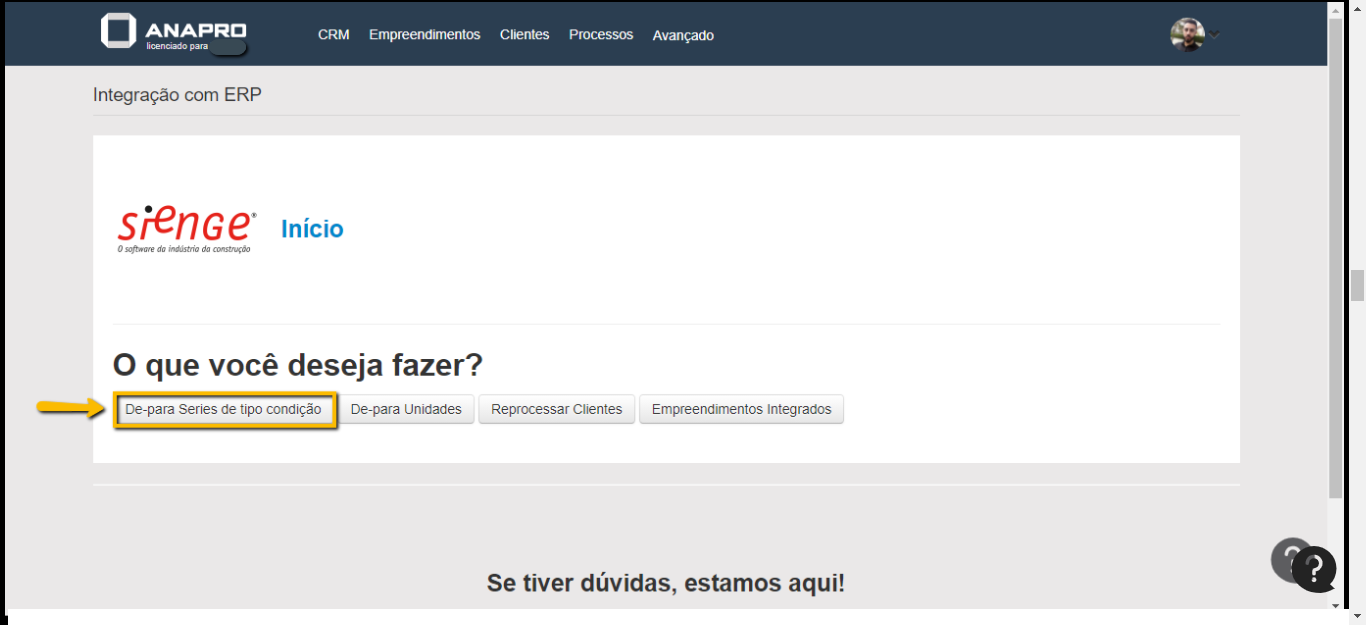1366x625 pixels.
Task: Open the black question mark help widget
Action: point(1314,569)
